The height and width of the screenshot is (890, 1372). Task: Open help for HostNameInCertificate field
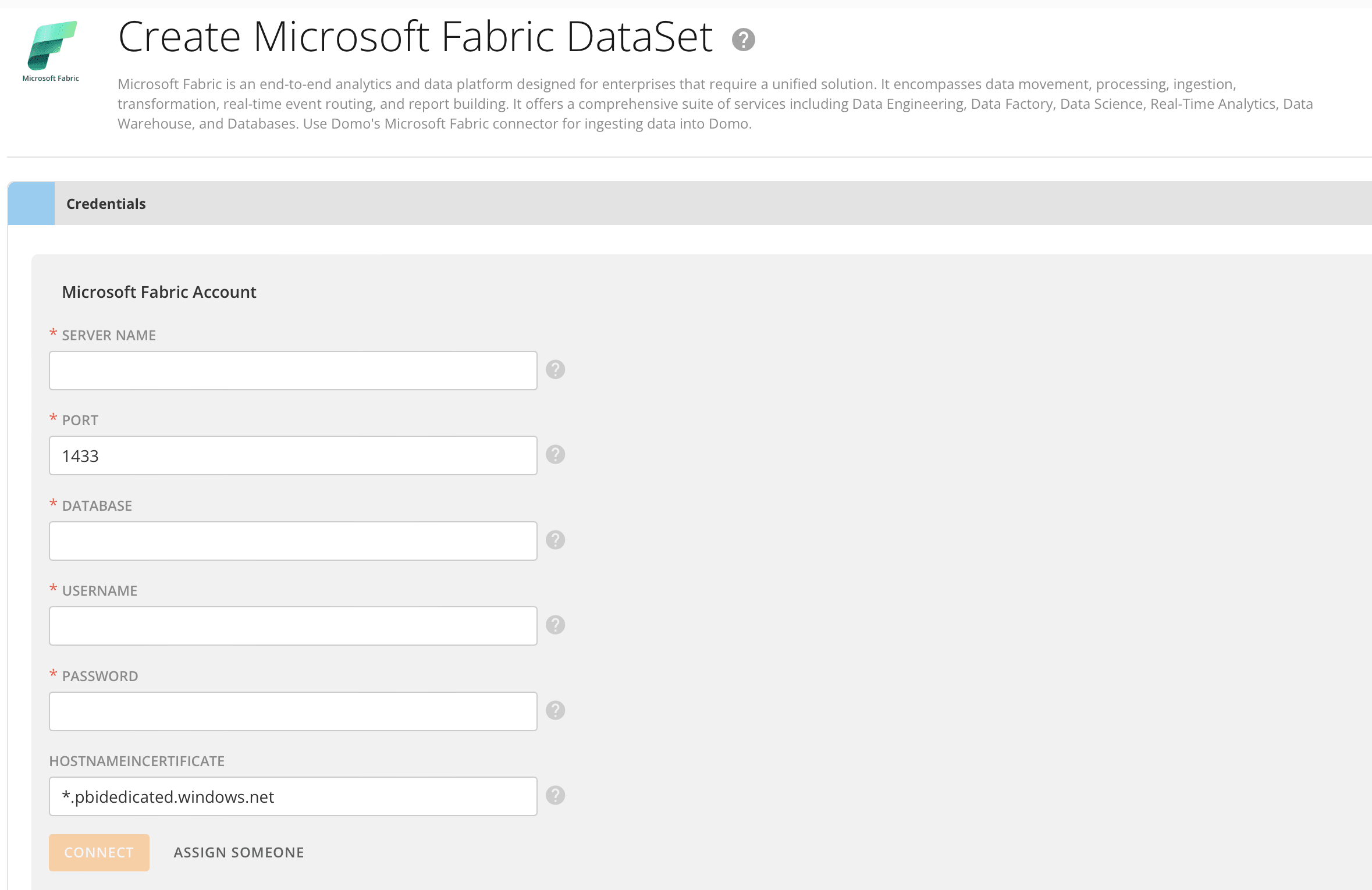point(555,795)
